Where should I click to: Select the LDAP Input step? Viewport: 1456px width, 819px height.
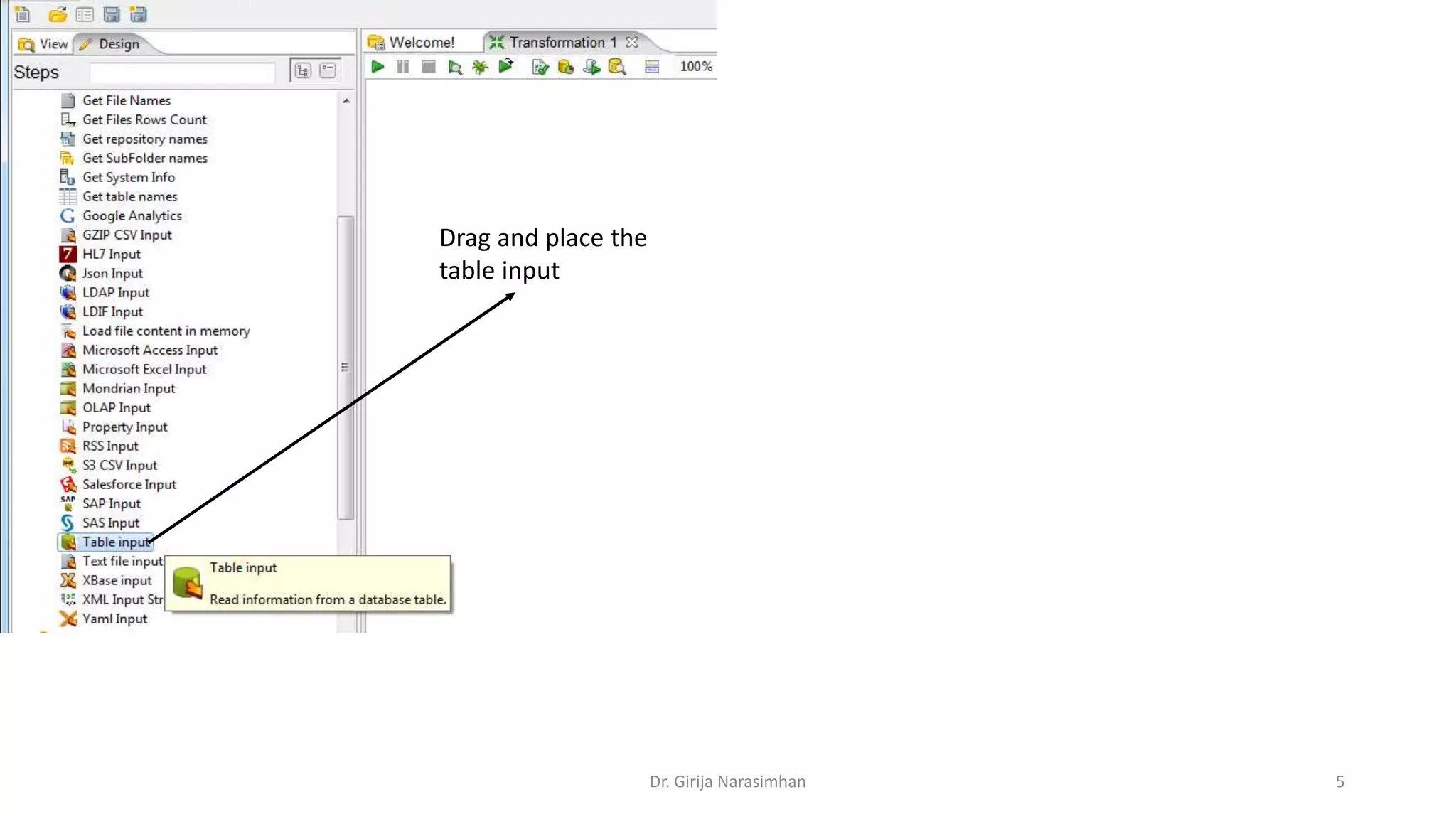(x=116, y=292)
